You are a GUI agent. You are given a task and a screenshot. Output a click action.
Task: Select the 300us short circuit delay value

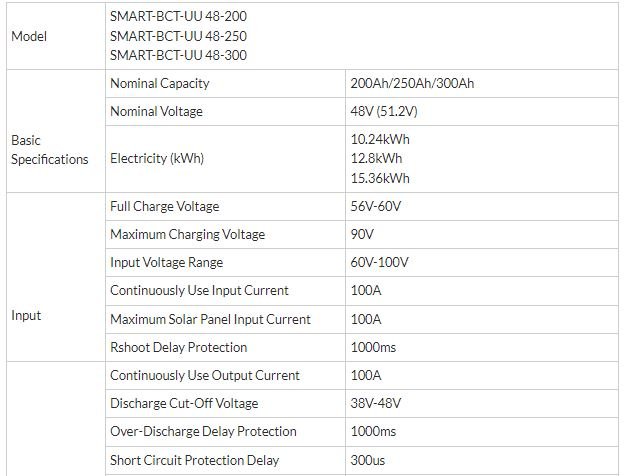pos(366,459)
